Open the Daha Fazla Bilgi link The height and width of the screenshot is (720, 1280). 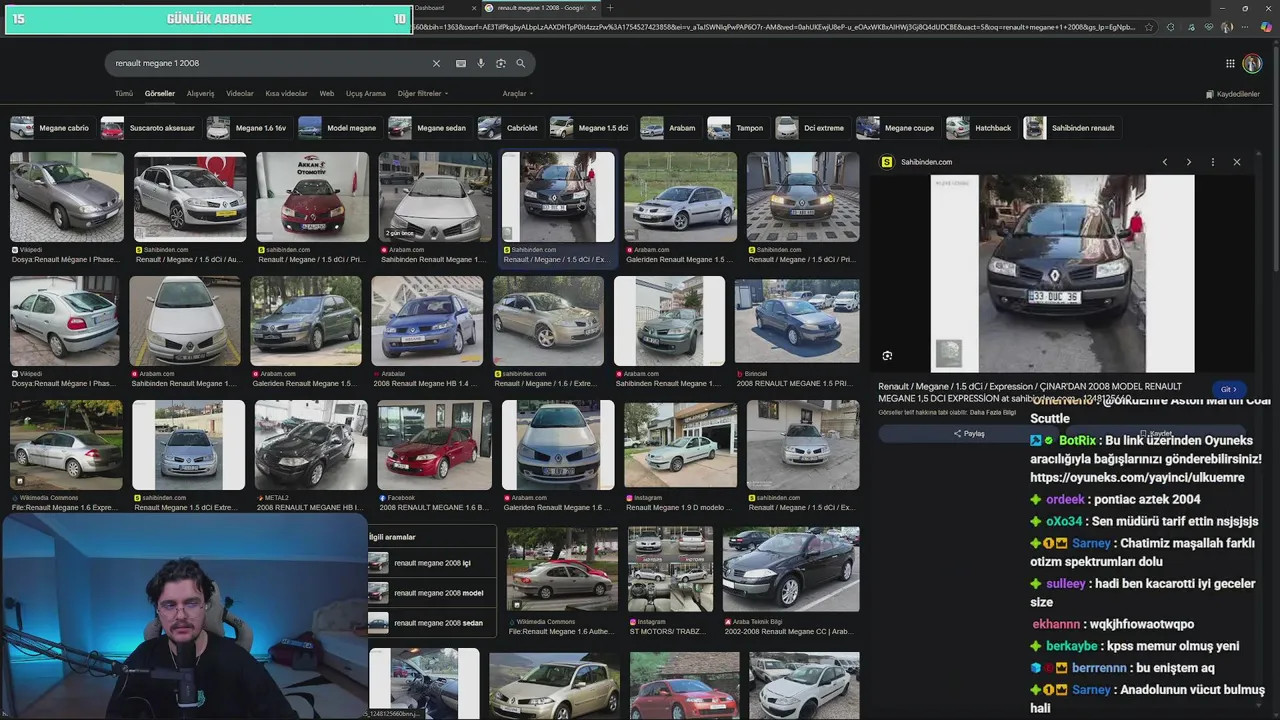pos(993,412)
